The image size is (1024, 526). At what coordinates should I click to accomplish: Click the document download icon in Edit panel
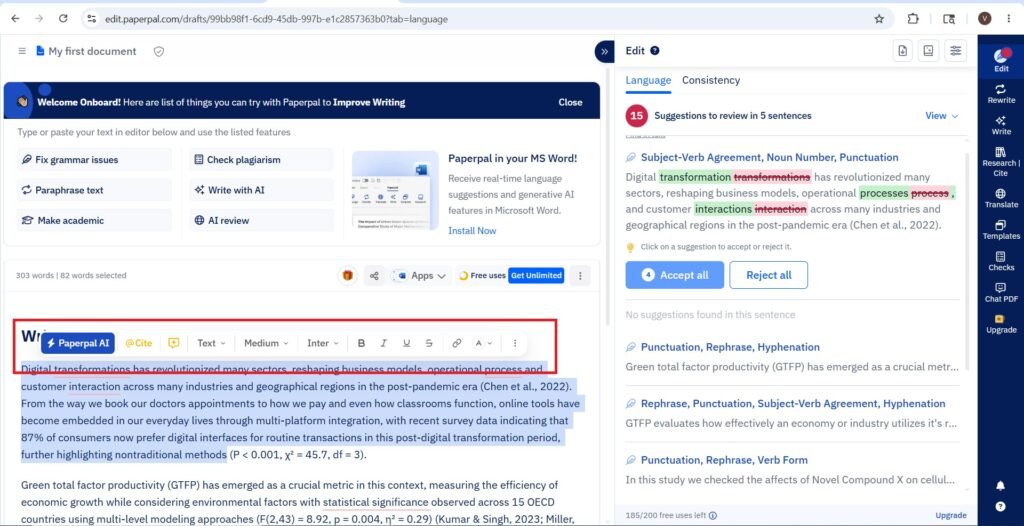coord(903,51)
